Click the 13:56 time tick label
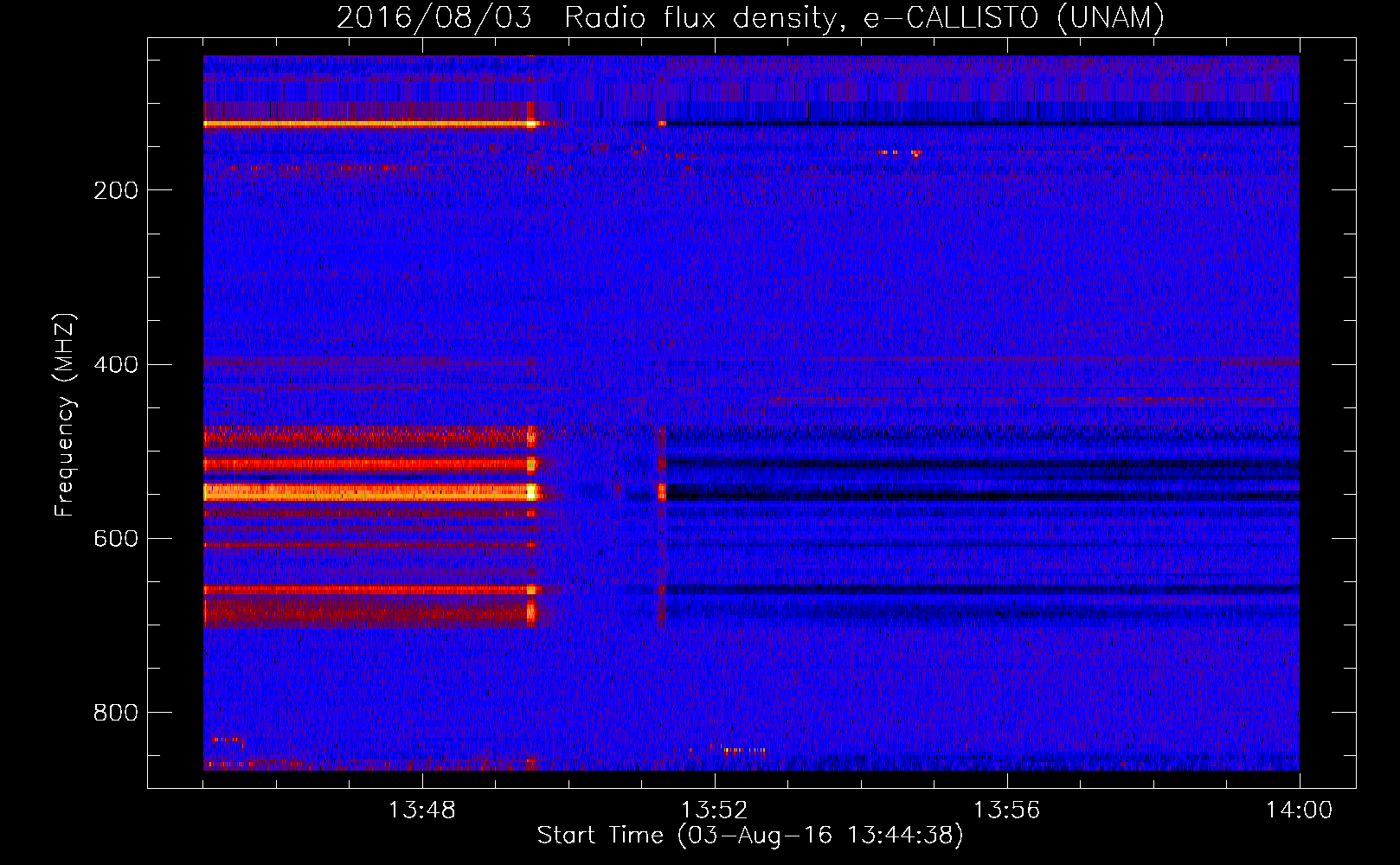Image resolution: width=1400 pixels, height=865 pixels. click(x=1006, y=811)
